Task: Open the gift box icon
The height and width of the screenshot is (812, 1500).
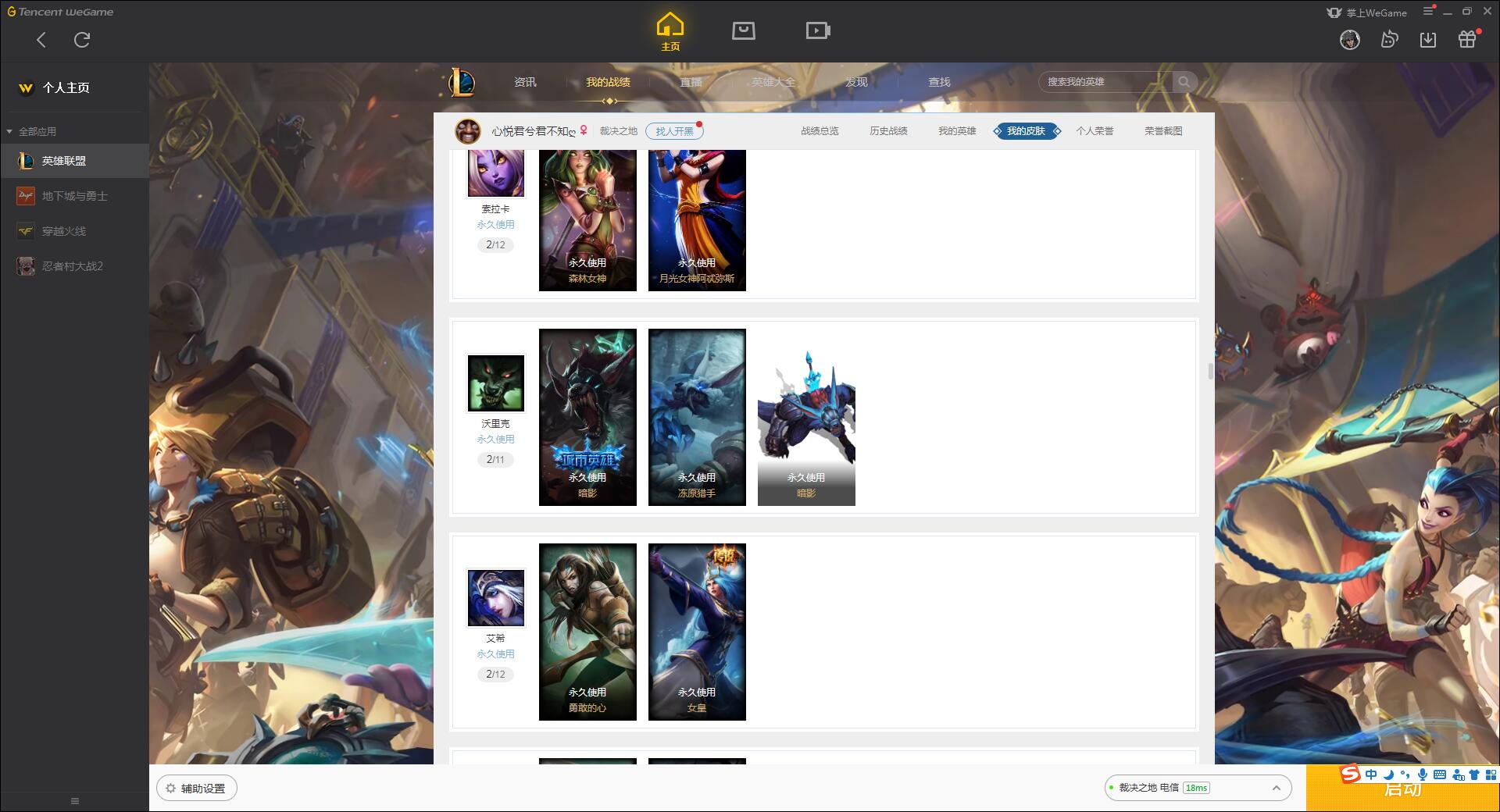Action: click(x=1466, y=40)
